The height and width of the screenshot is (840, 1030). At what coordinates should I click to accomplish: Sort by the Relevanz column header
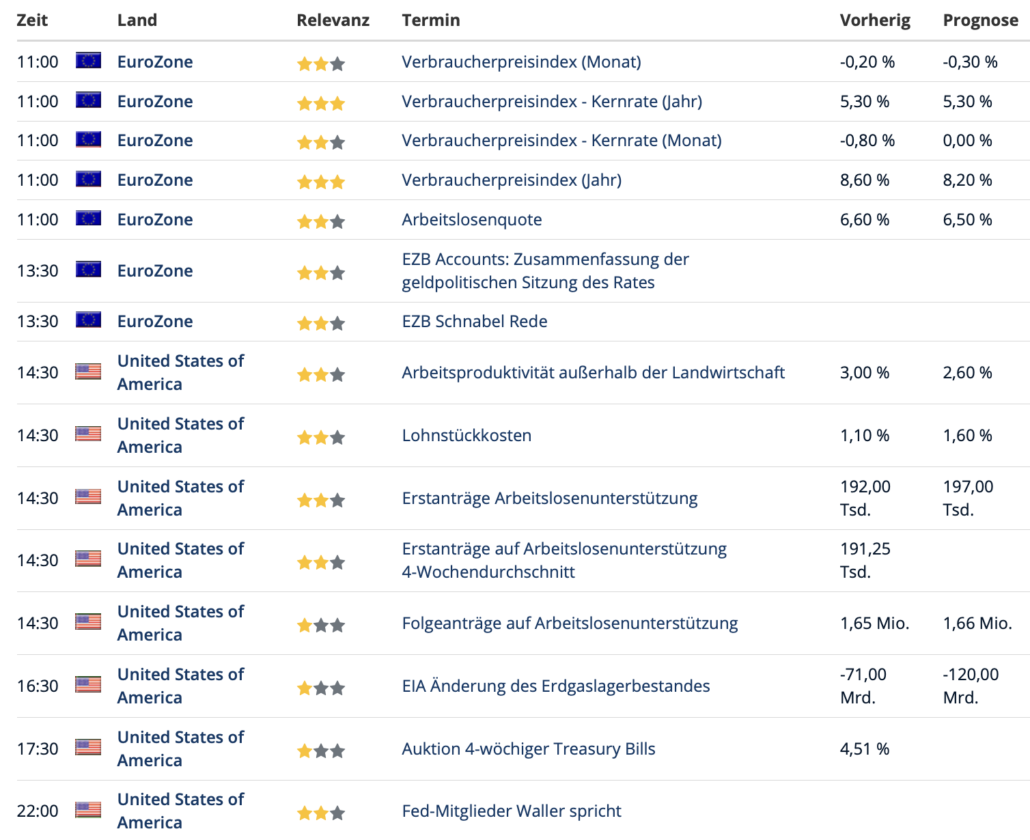[x=332, y=20]
